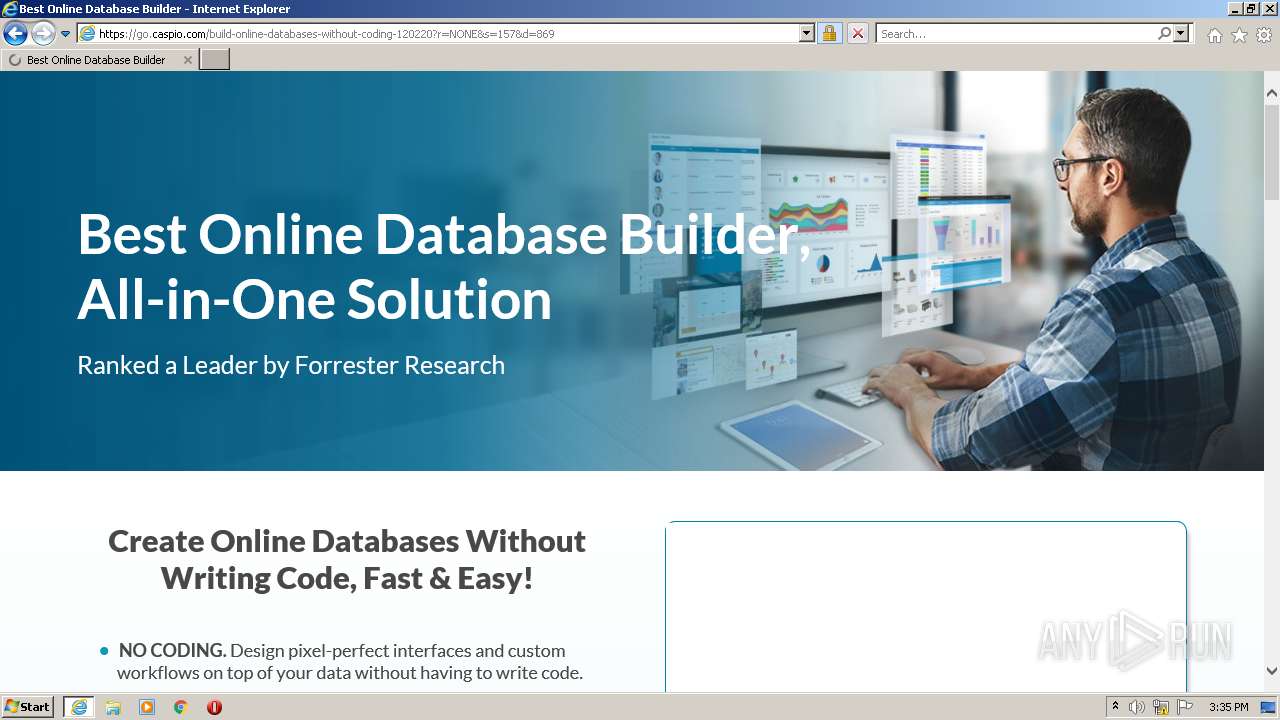Open the Action Center flag icon
The height and width of the screenshot is (720, 1280).
tap(1185, 707)
